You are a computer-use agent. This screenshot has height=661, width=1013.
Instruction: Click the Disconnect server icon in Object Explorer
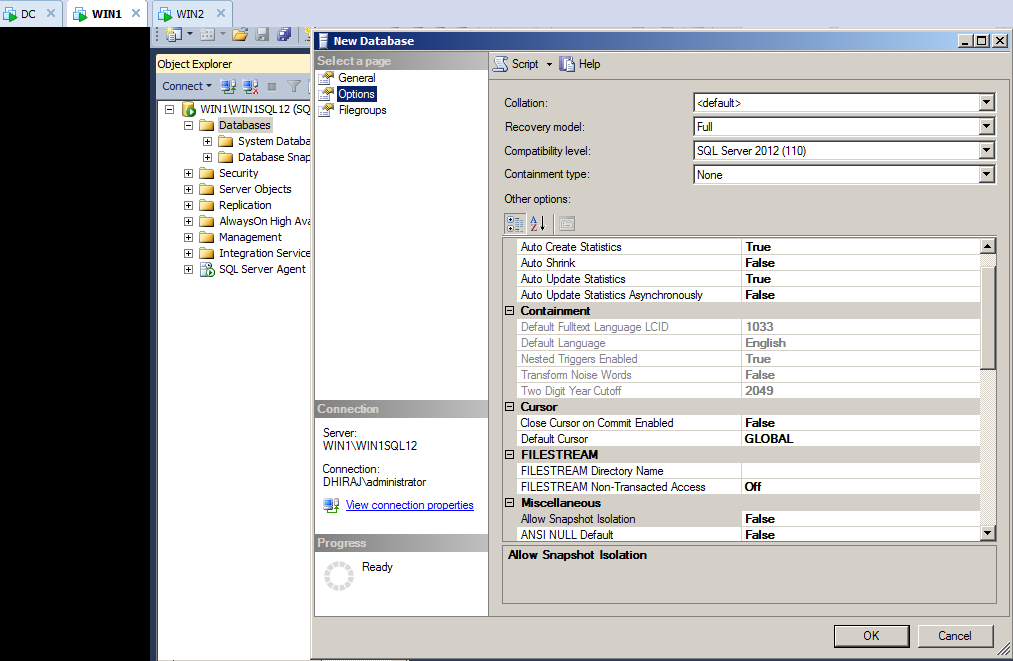tap(249, 85)
